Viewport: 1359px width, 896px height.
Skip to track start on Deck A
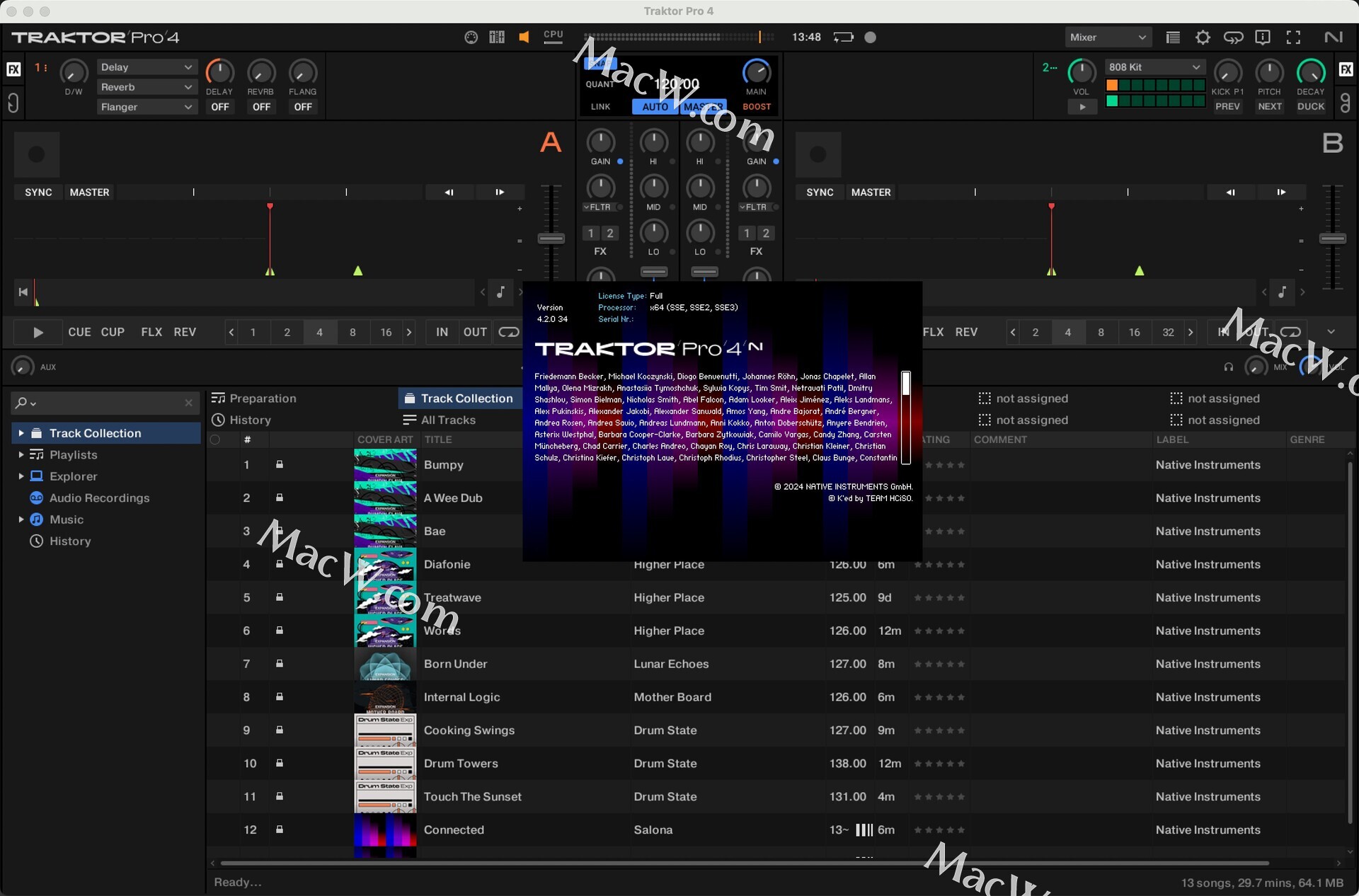pos(23,292)
